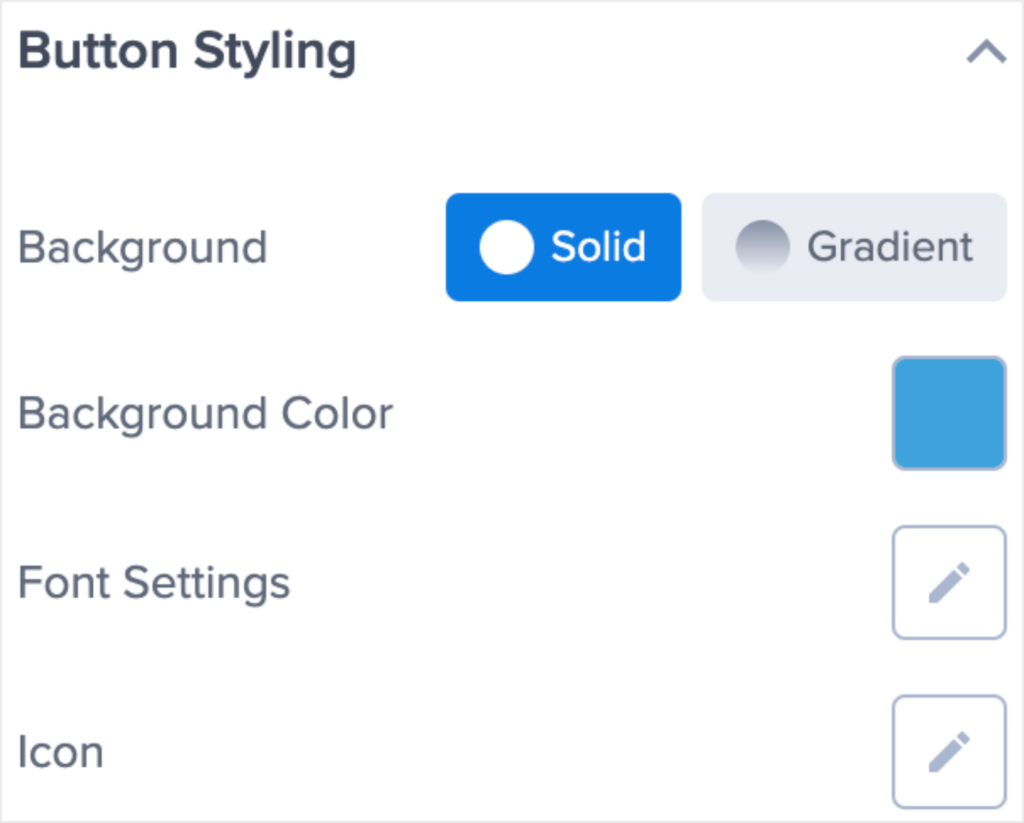Image resolution: width=1024 pixels, height=823 pixels.
Task: Click the Button Styling header
Action: coord(188,50)
